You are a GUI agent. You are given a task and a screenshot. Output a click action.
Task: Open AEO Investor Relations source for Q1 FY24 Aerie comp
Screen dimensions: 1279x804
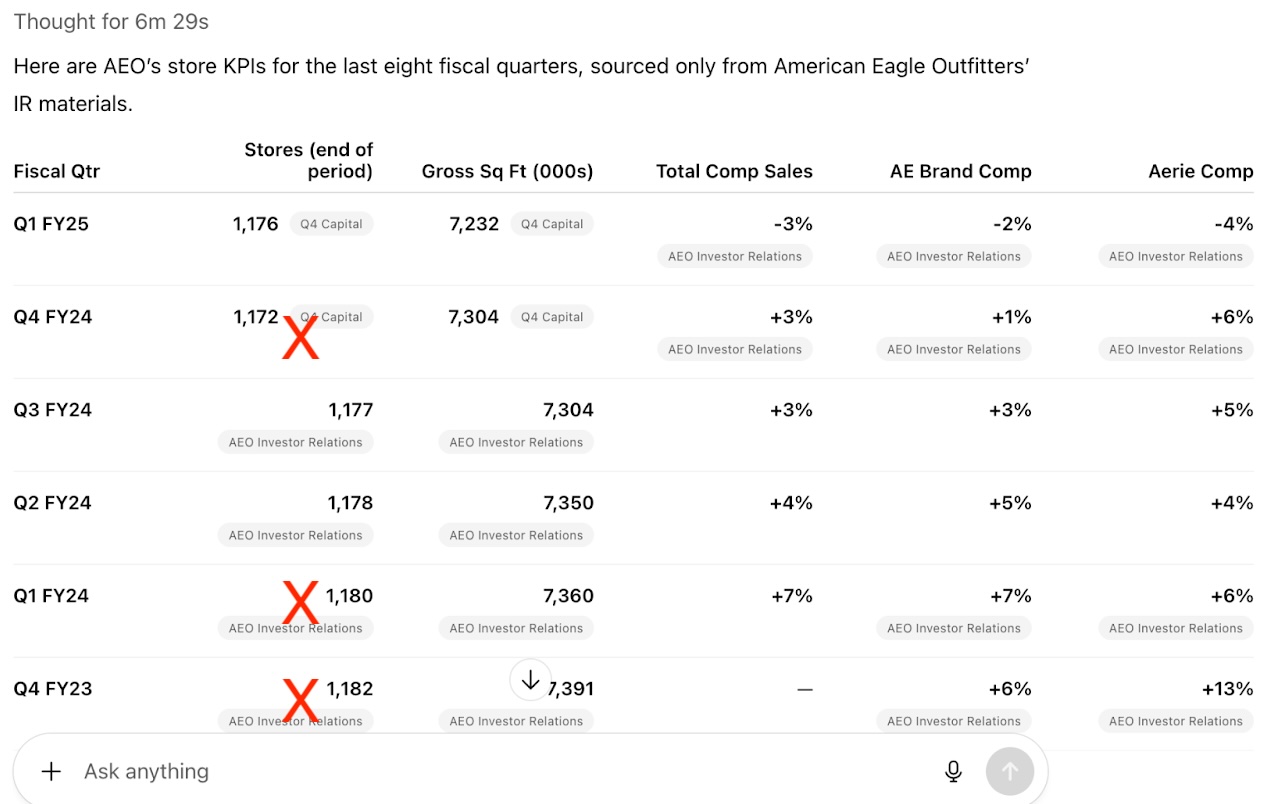(1175, 628)
